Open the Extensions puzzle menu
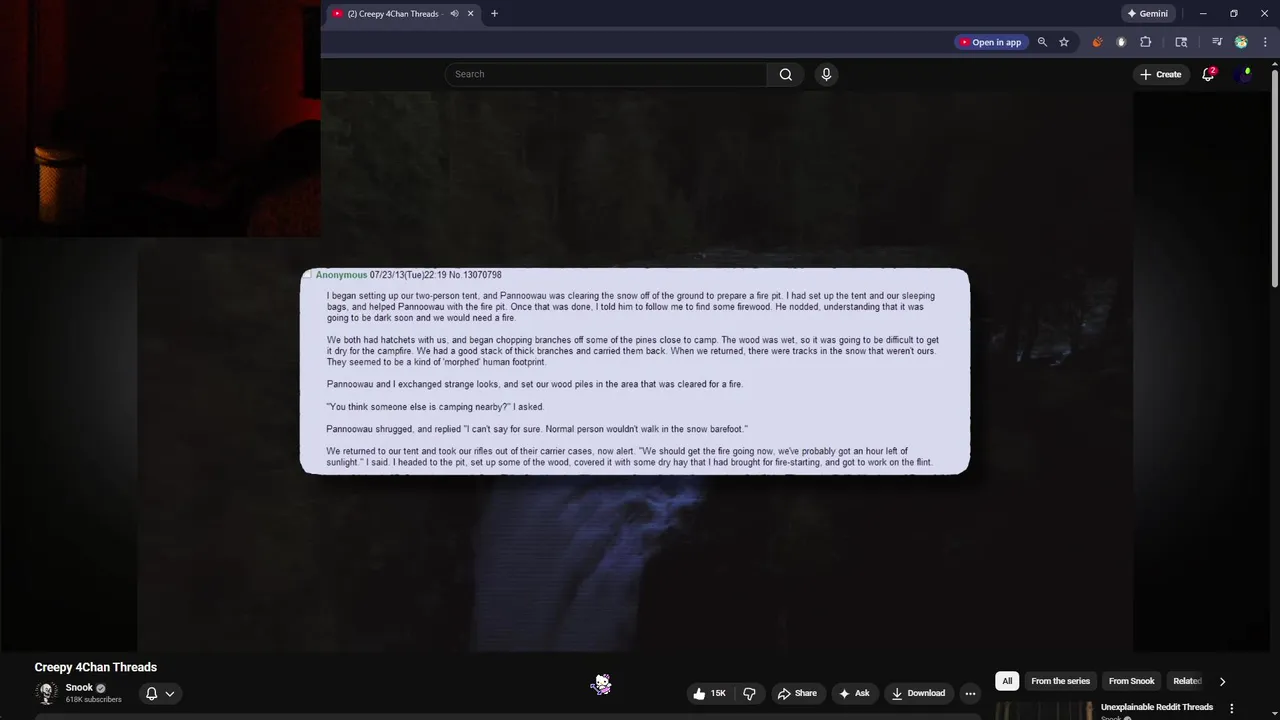Viewport: 1280px width, 720px height. coord(1146,42)
